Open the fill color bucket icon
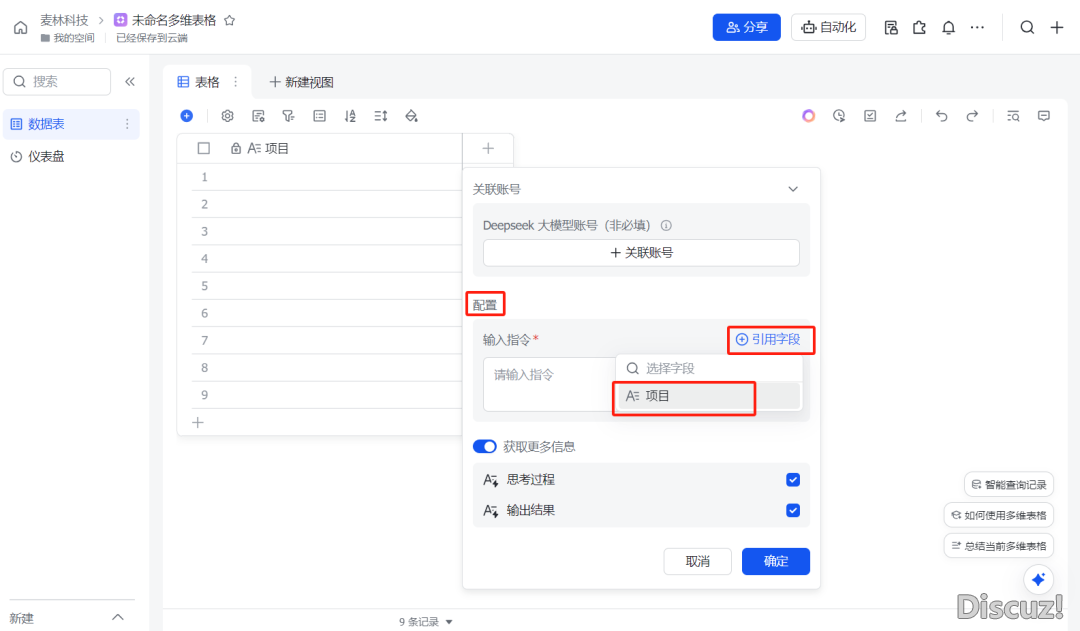This screenshot has width=1080, height=631. click(x=411, y=116)
